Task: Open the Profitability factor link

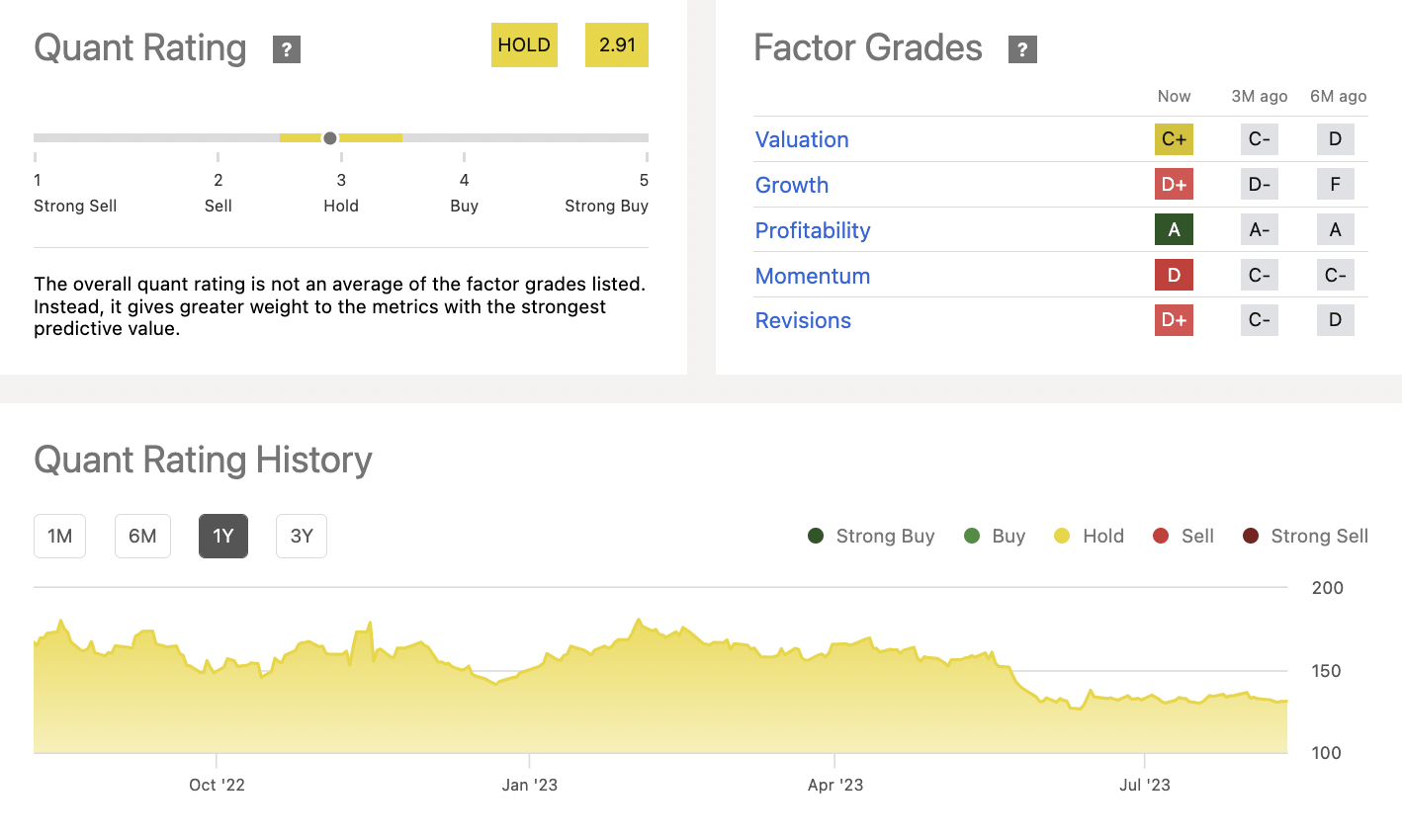Action: (x=813, y=230)
